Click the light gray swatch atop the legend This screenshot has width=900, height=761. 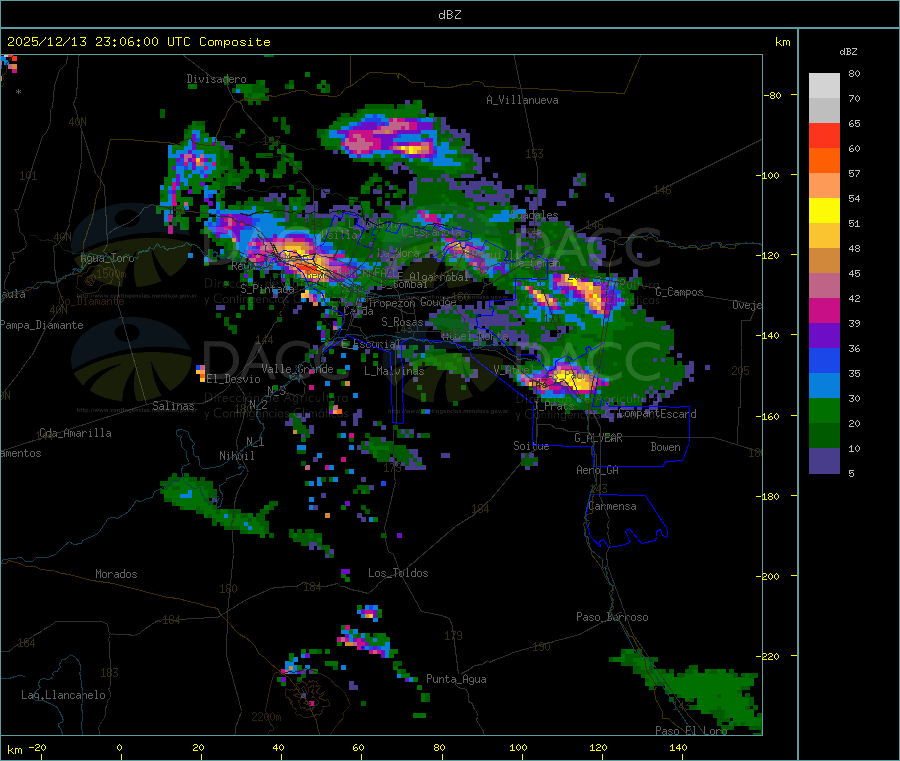coord(824,85)
